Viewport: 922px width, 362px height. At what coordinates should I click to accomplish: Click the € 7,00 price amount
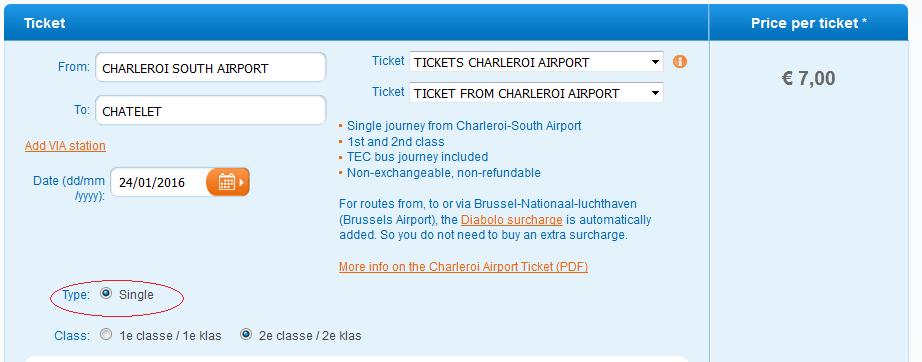[809, 78]
